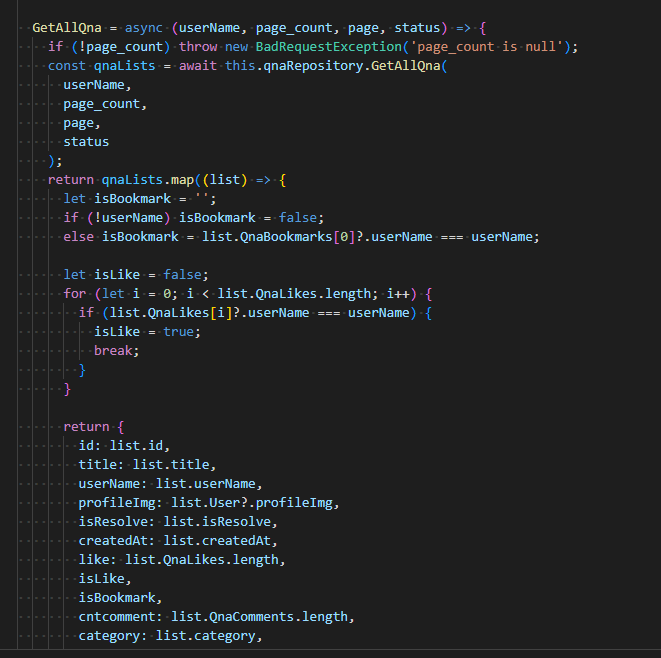Click the standalone status argument line
The width and height of the screenshot is (661, 658).
coord(86,142)
